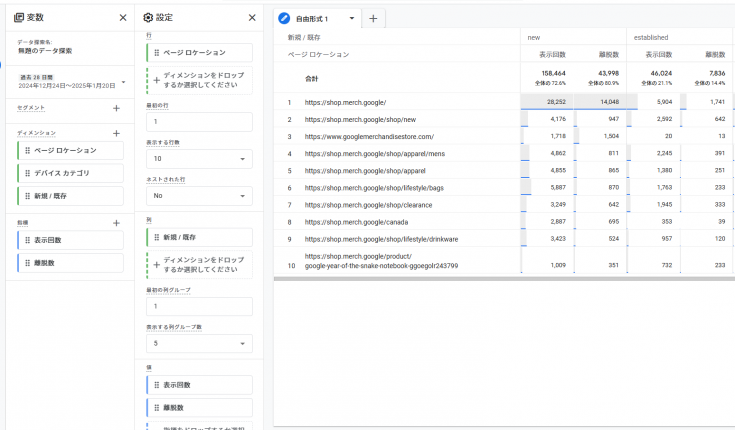Click the 設定 gear icon
The width and height of the screenshot is (735, 430).
pyautogui.click(x=149, y=18)
